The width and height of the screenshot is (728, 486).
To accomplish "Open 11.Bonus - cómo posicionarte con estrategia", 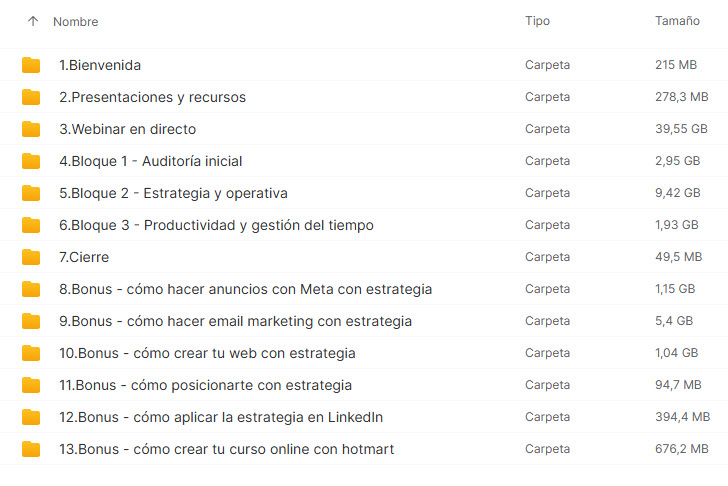I will tap(205, 385).
